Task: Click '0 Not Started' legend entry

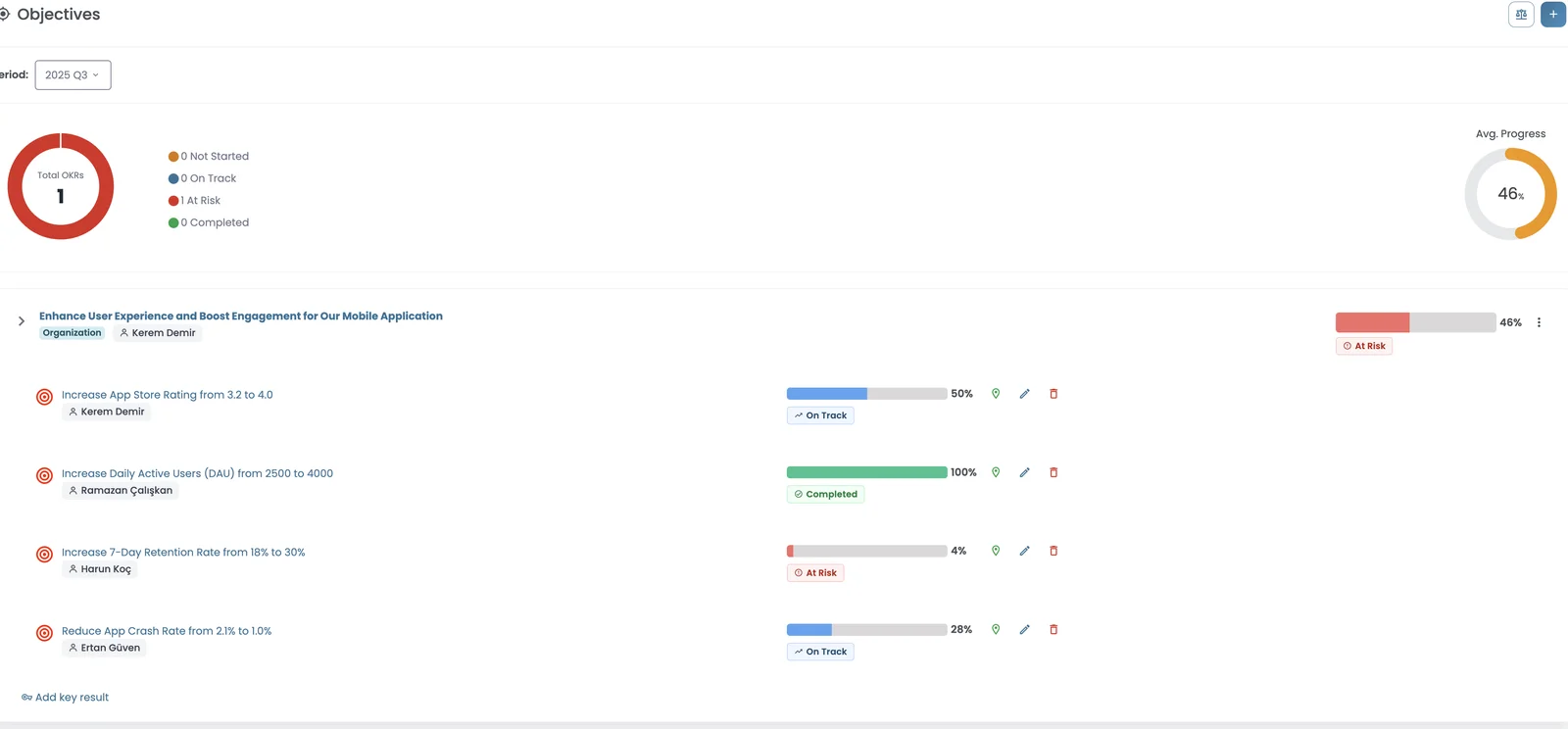Action: tap(209, 156)
